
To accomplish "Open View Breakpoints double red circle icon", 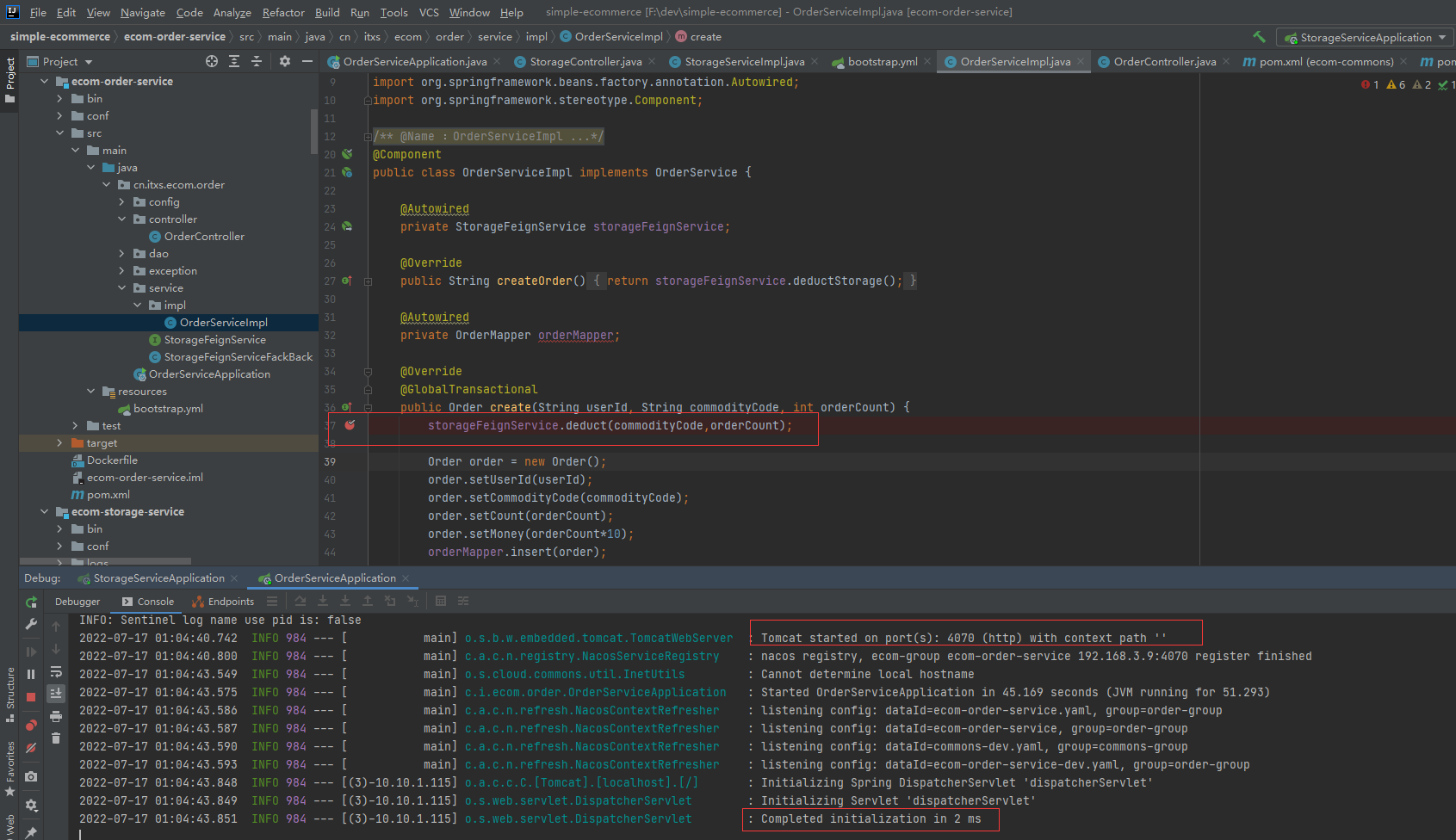I will coord(31,725).
